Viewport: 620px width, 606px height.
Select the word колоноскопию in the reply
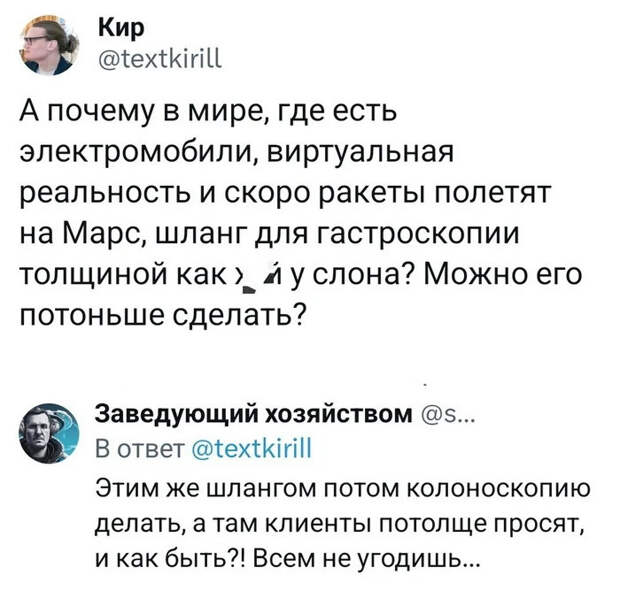[498, 489]
